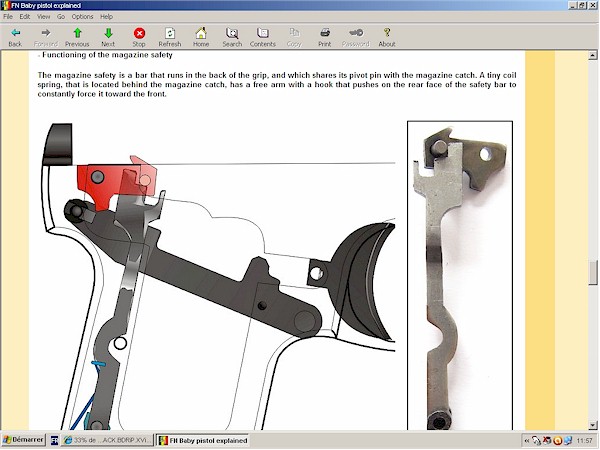Screen dimensions: 600x450
Task: Open the Go menu
Action: [x=61, y=16]
